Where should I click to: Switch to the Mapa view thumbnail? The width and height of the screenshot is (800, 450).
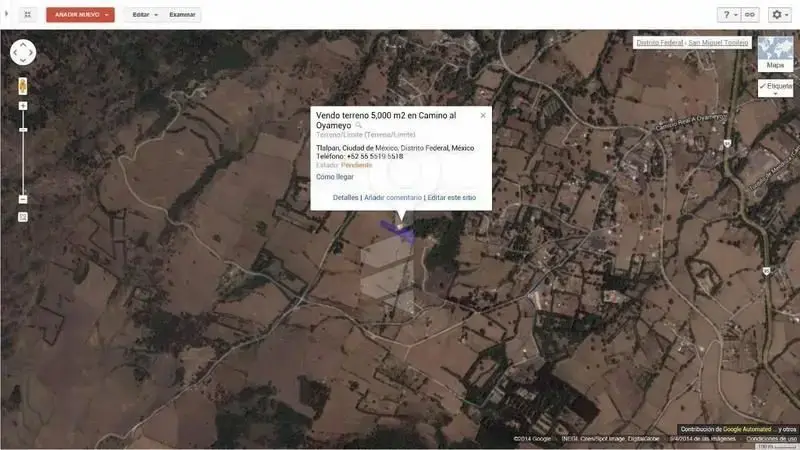tap(775, 54)
